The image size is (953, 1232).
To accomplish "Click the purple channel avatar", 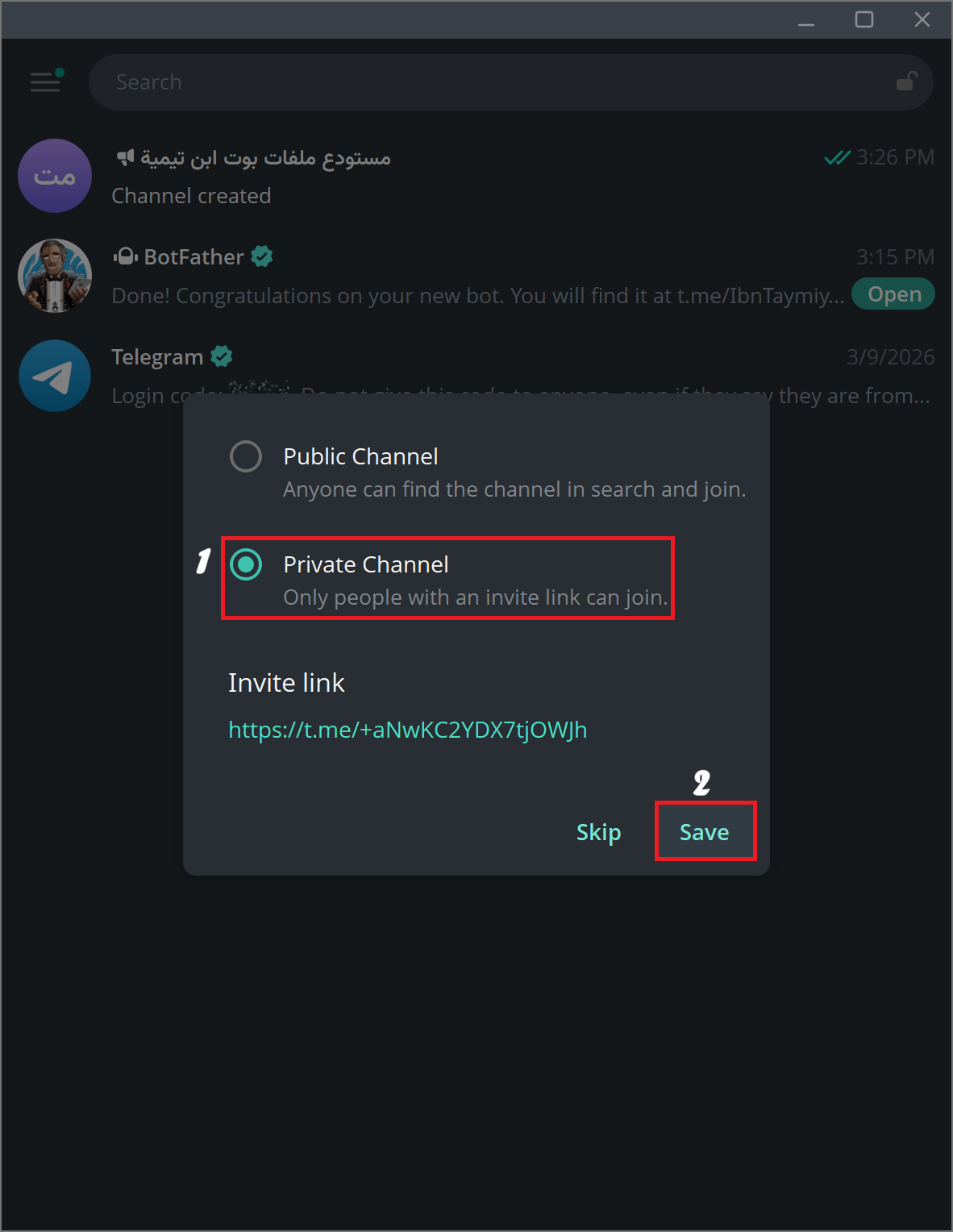I will (54, 176).
